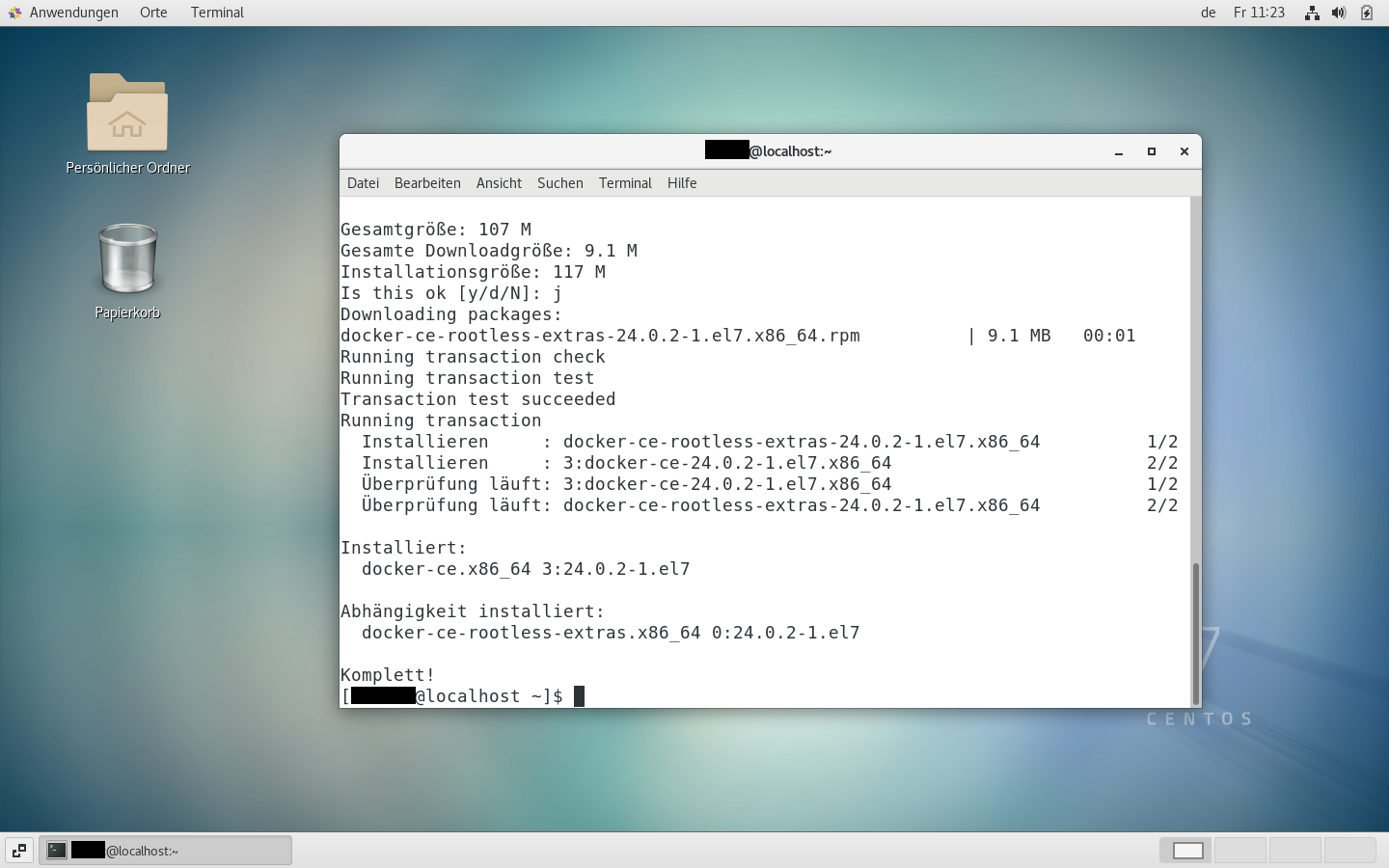The width and height of the screenshot is (1389, 868).
Task: Click 'Running transaction check' line
Action: coord(473,357)
